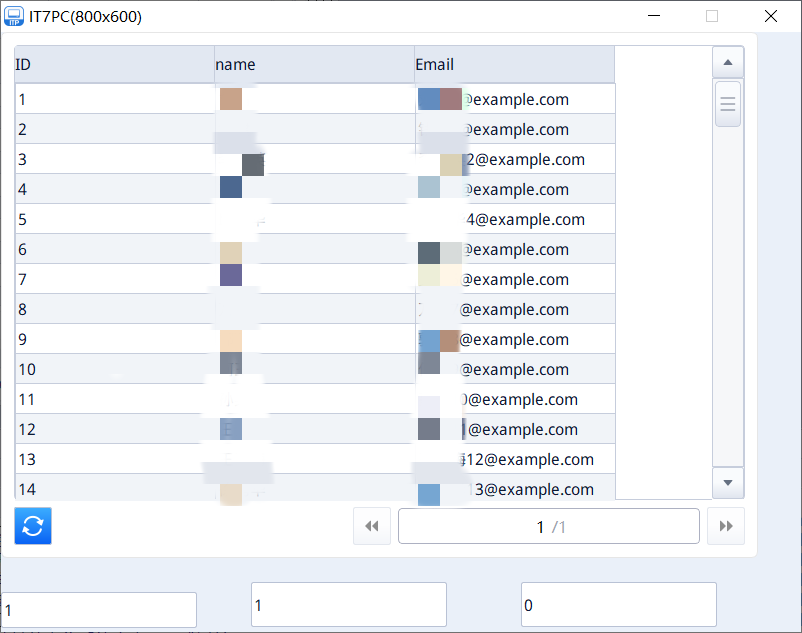Click the table scrollbar's up arrow
Image resolution: width=802 pixels, height=633 pixels.
pos(728,62)
